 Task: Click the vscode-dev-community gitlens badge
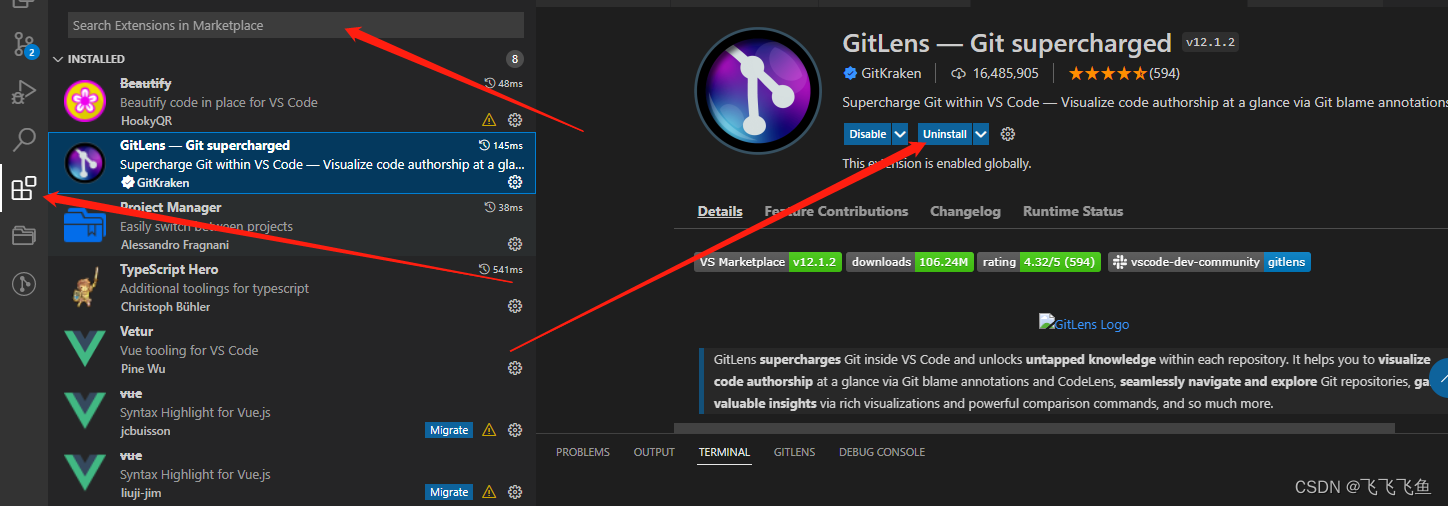1209,262
